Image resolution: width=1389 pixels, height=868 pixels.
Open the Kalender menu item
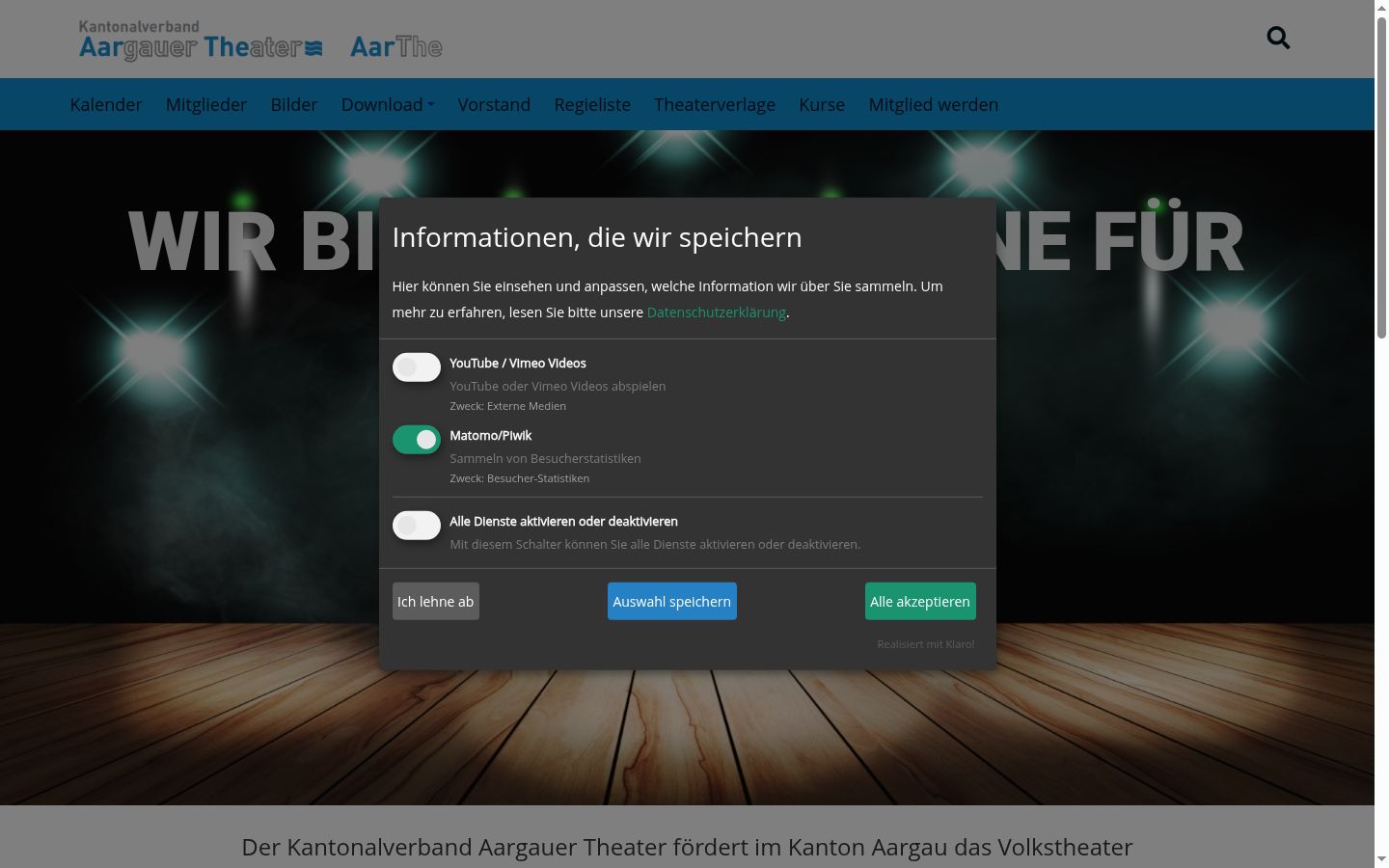106,104
